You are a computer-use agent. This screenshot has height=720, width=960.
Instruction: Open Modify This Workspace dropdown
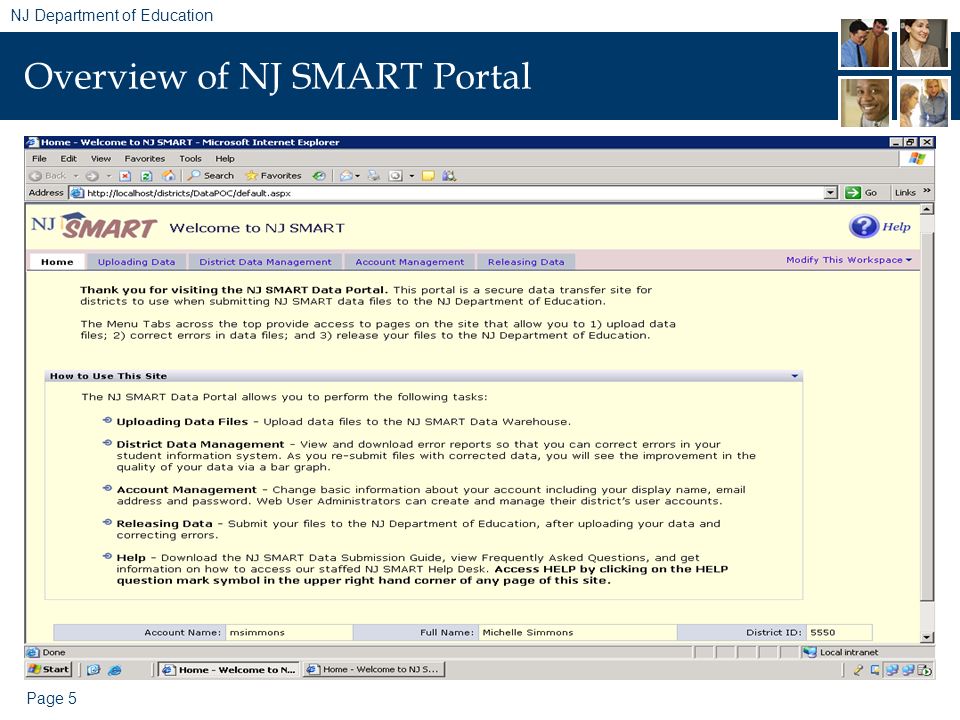[849, 260]
